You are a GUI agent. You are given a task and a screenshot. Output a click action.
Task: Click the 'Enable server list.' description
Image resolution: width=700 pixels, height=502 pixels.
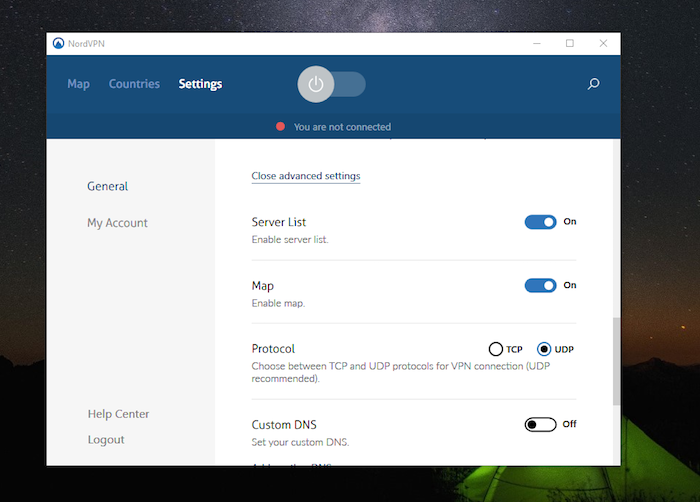click(x=290, y=240)
